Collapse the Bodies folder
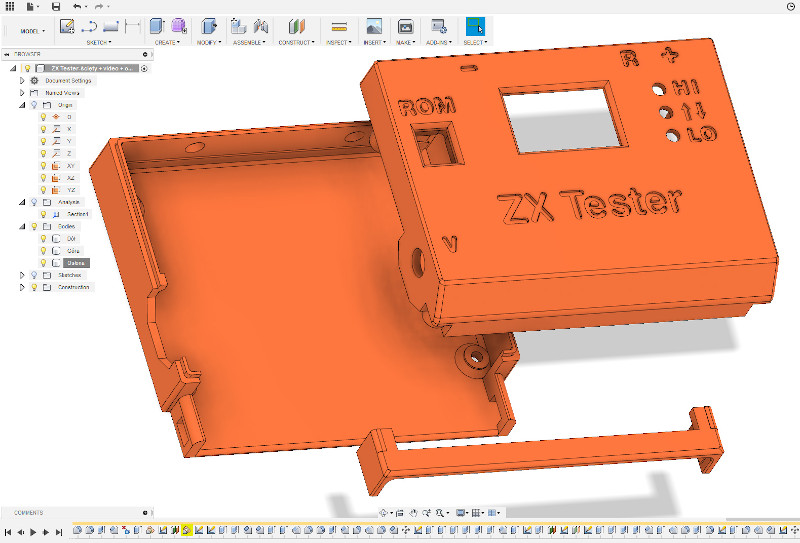Image resolution: width=800 pixels, height=543 pixels. click(22, 227)
